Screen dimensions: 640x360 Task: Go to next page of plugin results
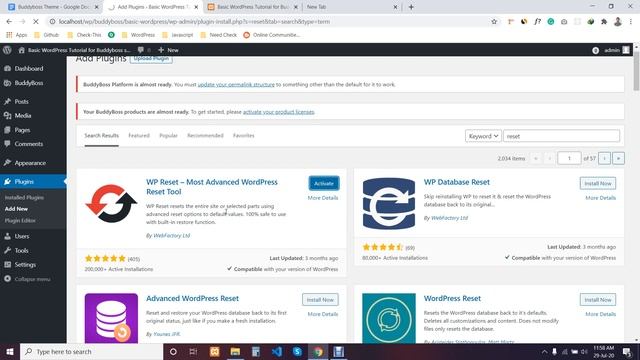pos(604,158)
